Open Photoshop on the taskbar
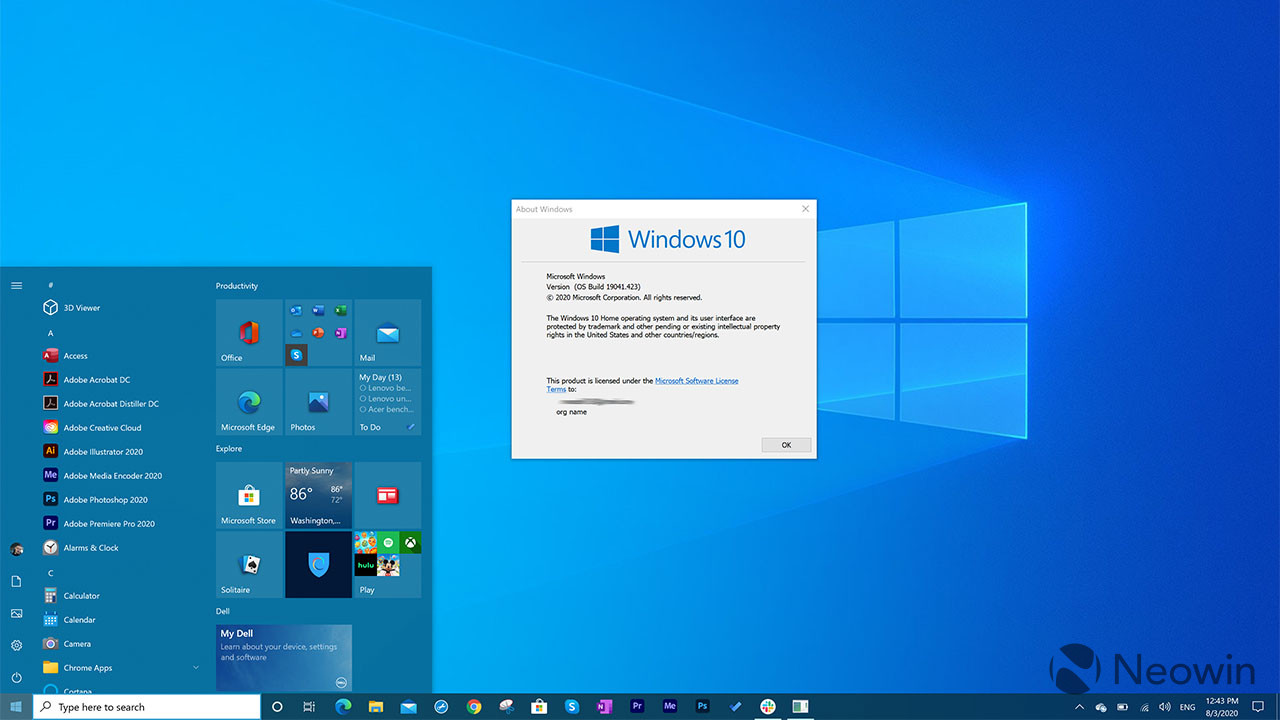This screenshot has width=1280, height=720. tap(702, 707)
